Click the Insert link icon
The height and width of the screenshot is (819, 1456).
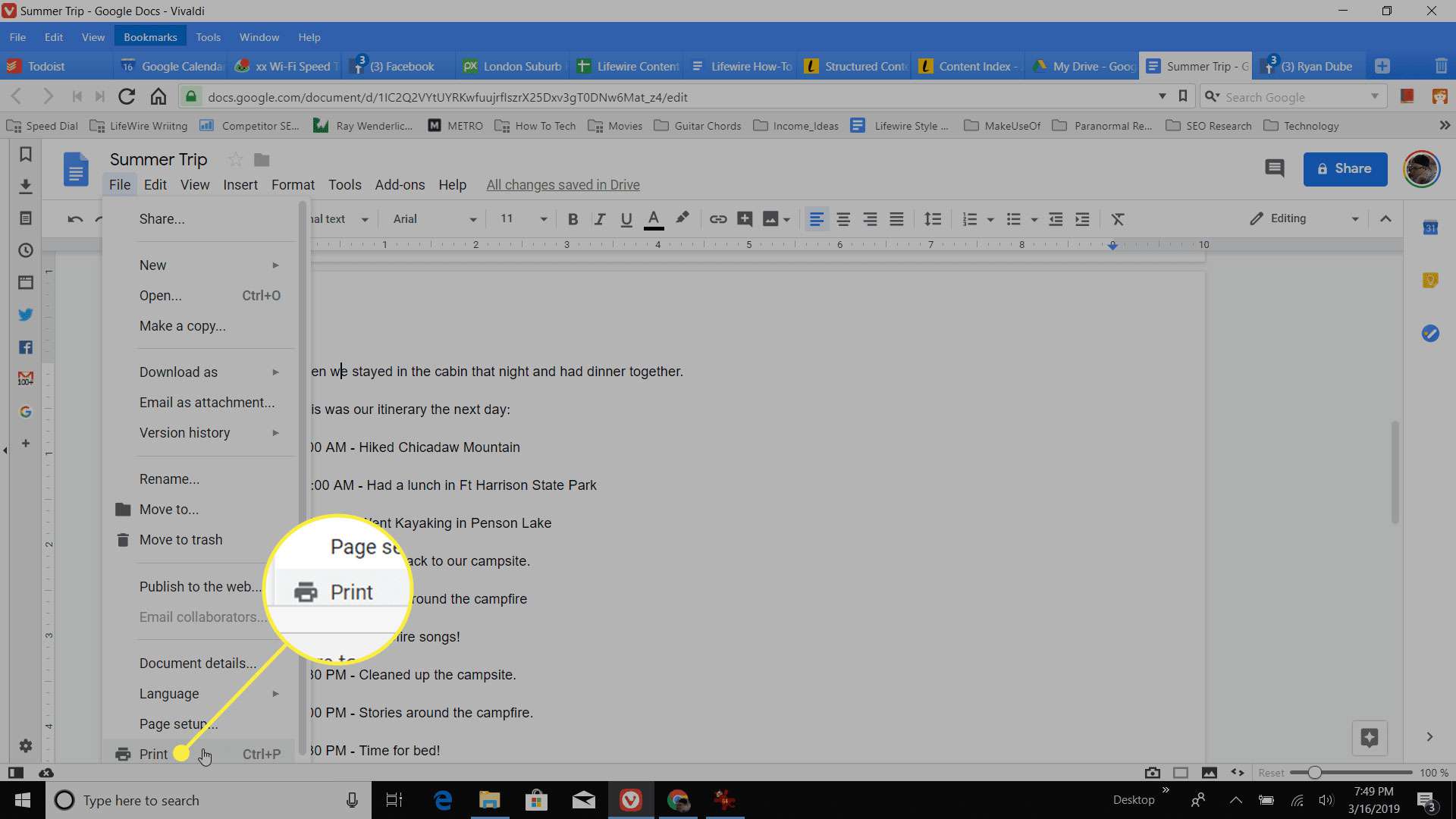717,219
